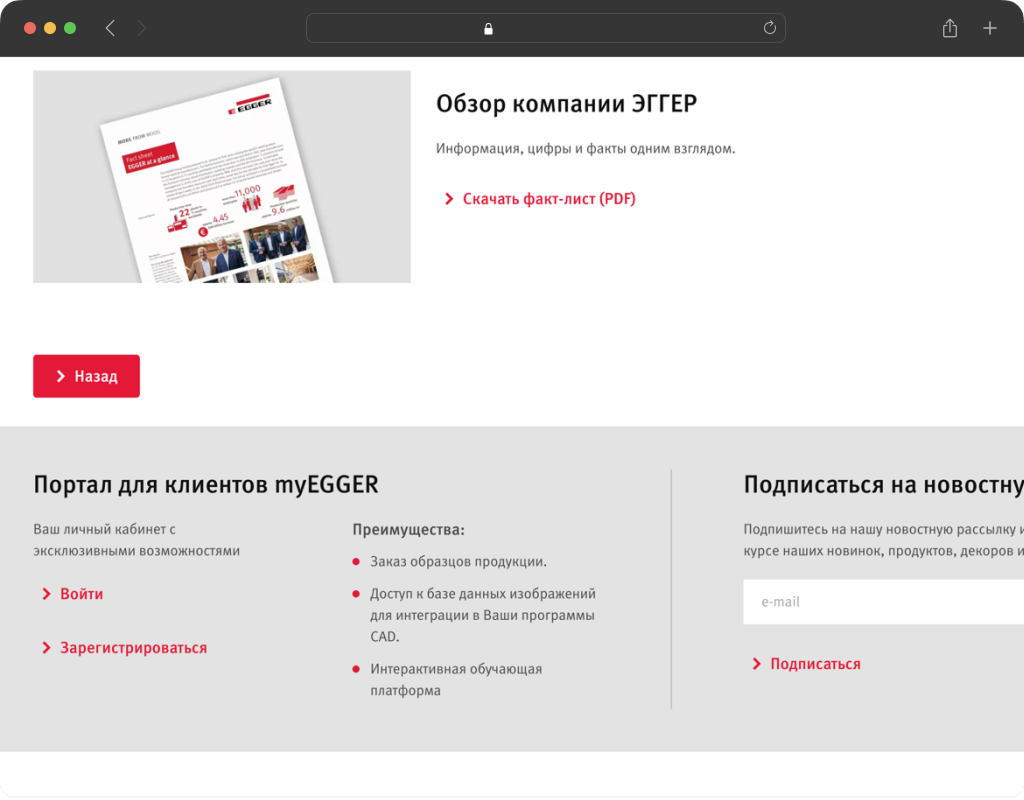Click the browser forward arrow

point(141,28)
